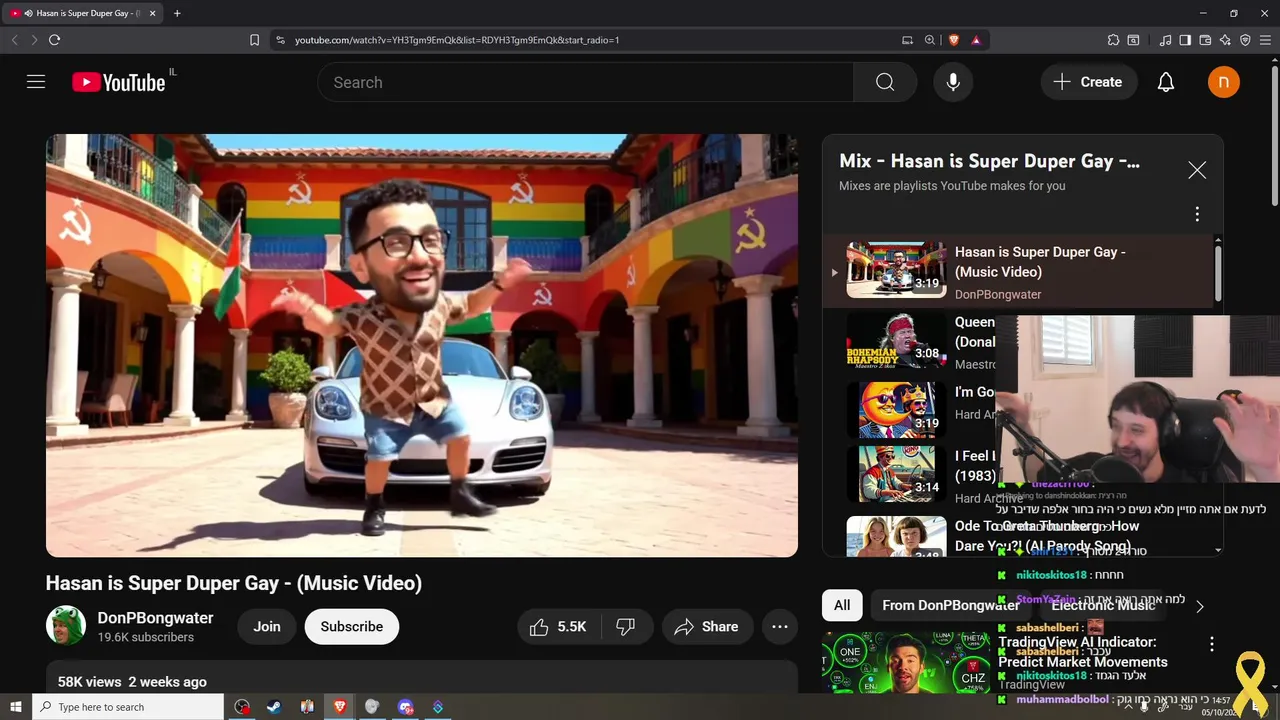Open zoom magnifier icon in address bar
The height and width of the screenshot is (720, 1280).
930,40
